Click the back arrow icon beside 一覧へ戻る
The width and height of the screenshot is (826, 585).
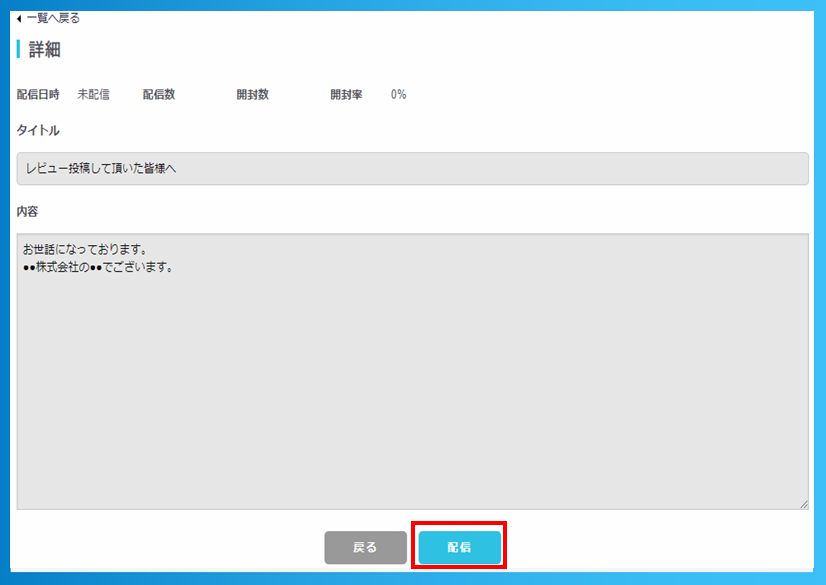tap(18, 17)
